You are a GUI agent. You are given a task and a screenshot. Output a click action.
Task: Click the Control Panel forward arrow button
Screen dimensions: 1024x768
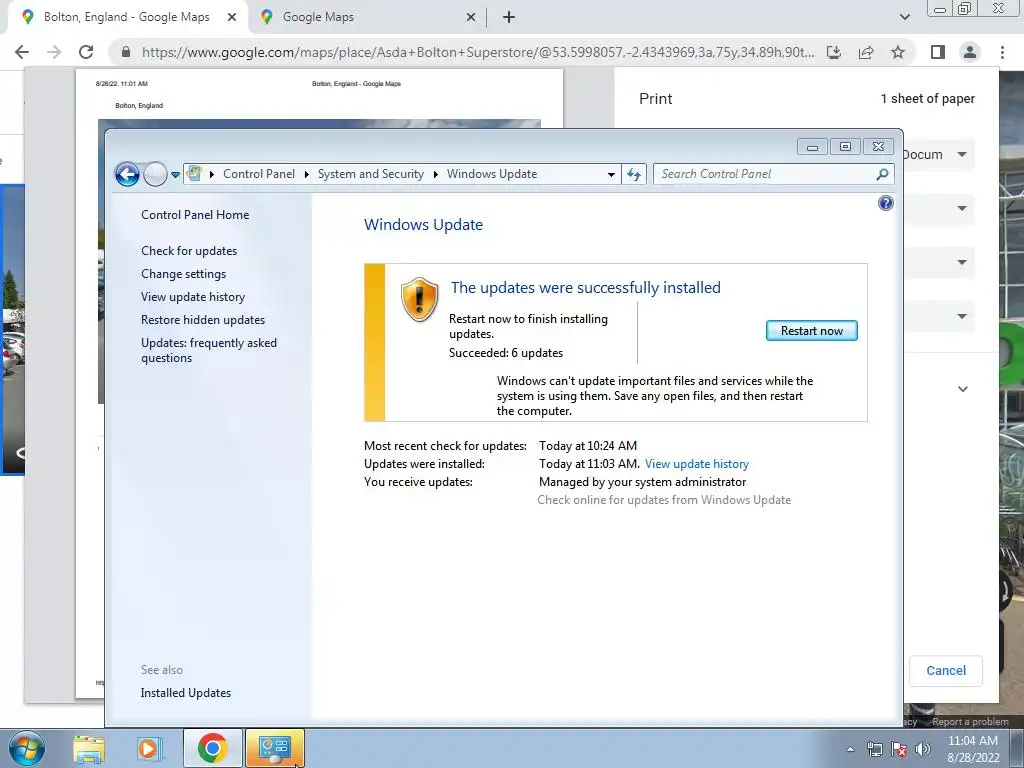(155, 174)
